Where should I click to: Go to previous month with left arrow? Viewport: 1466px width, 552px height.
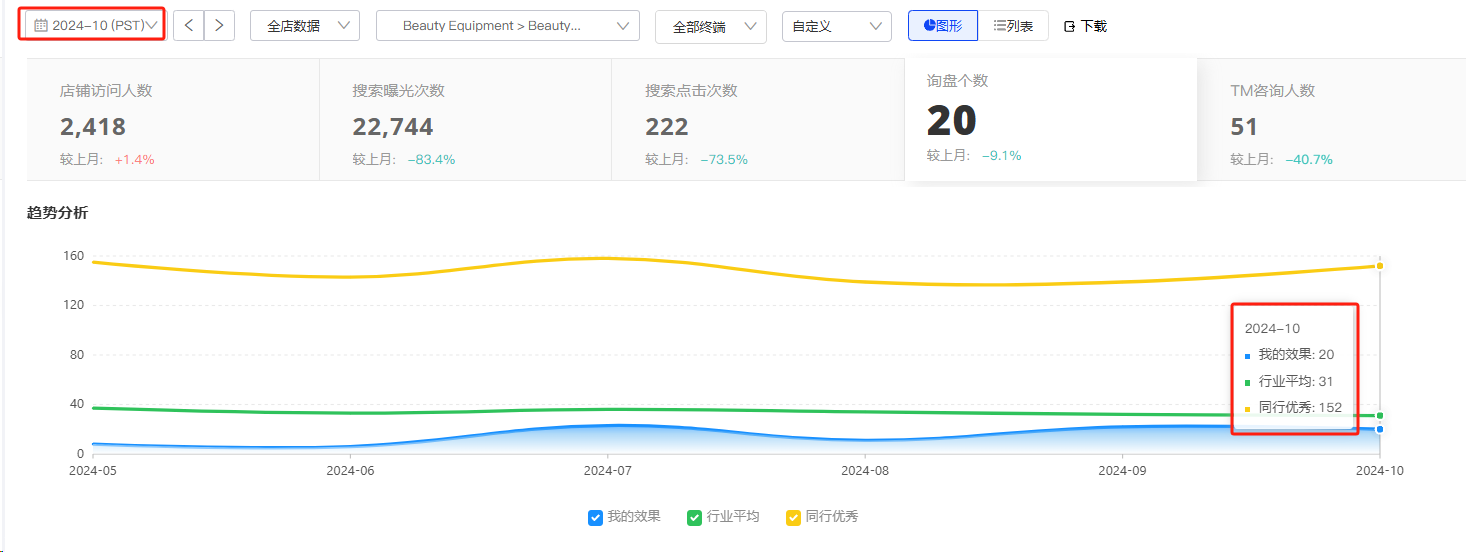click(189, 25)
